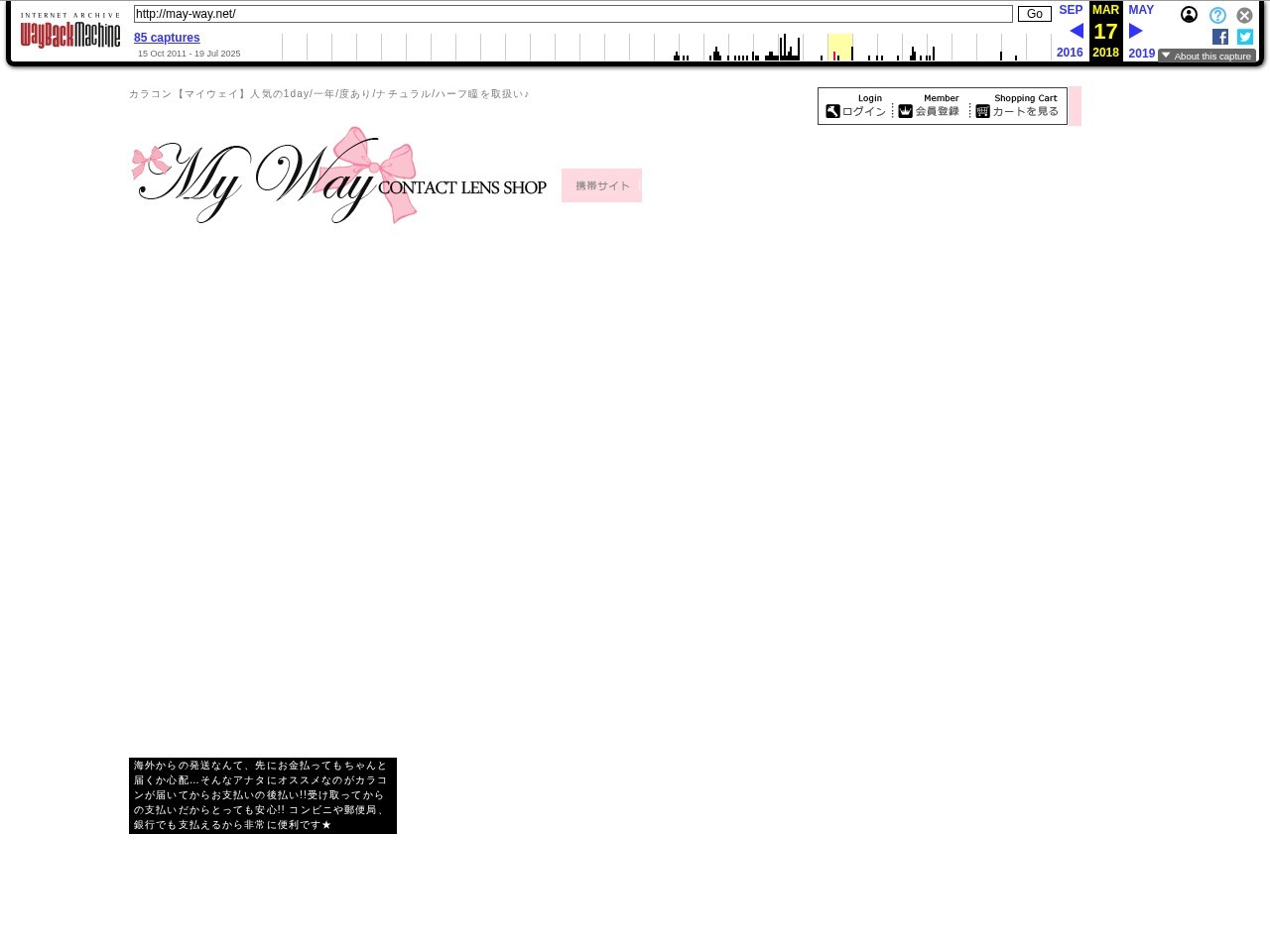Viewport: 1270px width, 952px height.
Task: Open the Wayback help icon
Action: (x=1217, y=16)
